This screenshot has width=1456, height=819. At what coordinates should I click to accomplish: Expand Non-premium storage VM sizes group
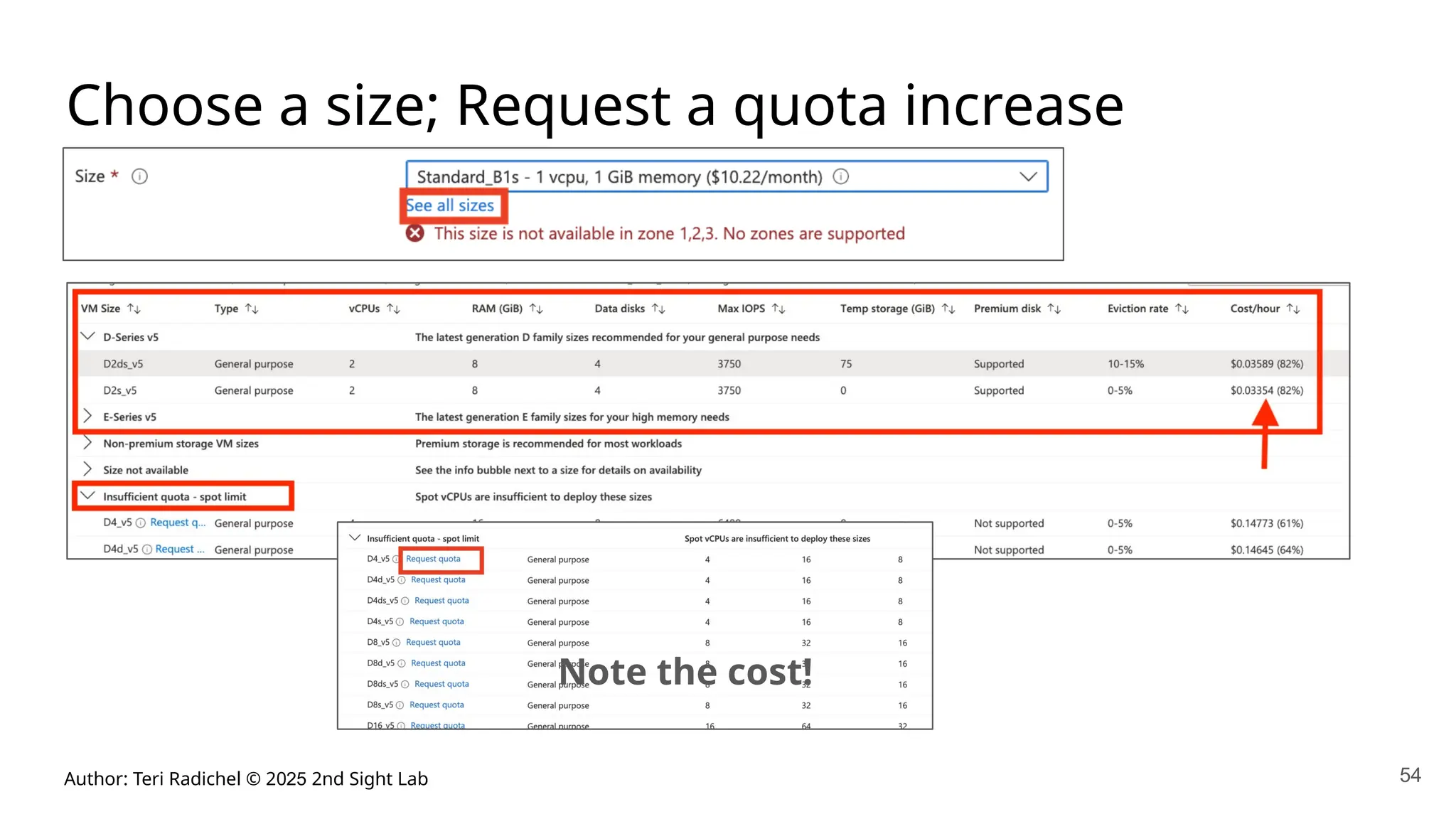click(87, 442)
